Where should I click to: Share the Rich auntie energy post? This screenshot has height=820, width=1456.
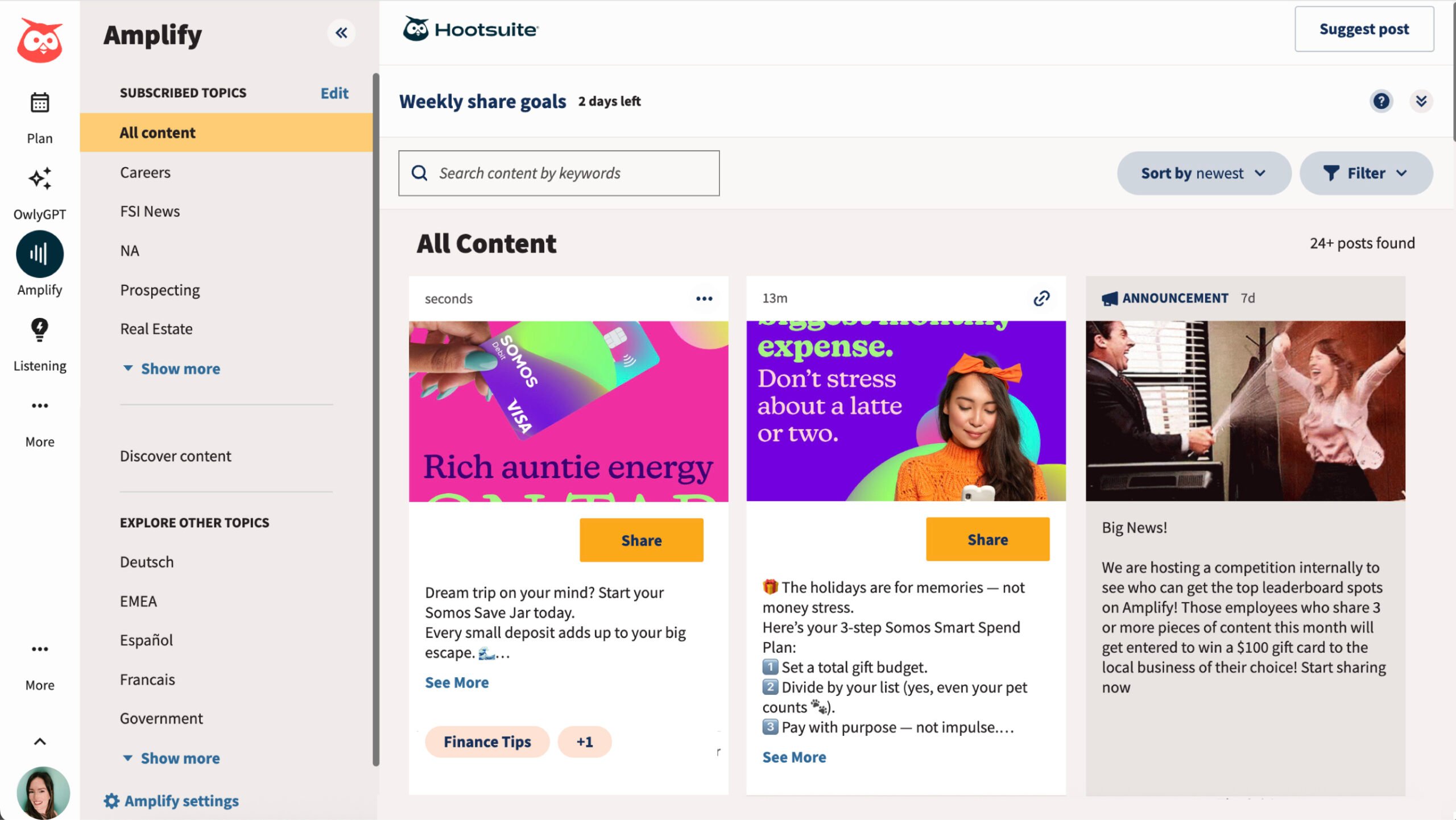641,540
